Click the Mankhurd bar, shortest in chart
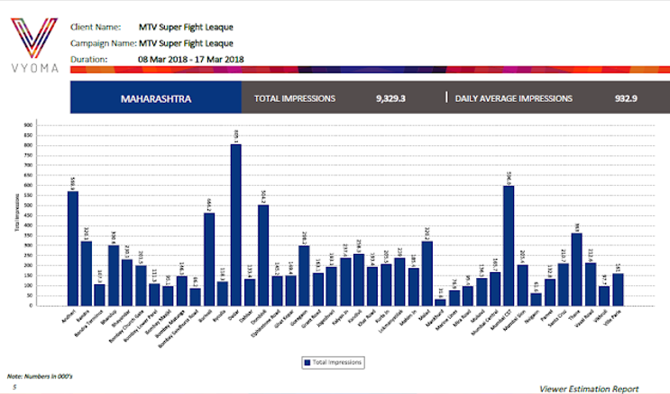670x394 pixels. point(441,302)
